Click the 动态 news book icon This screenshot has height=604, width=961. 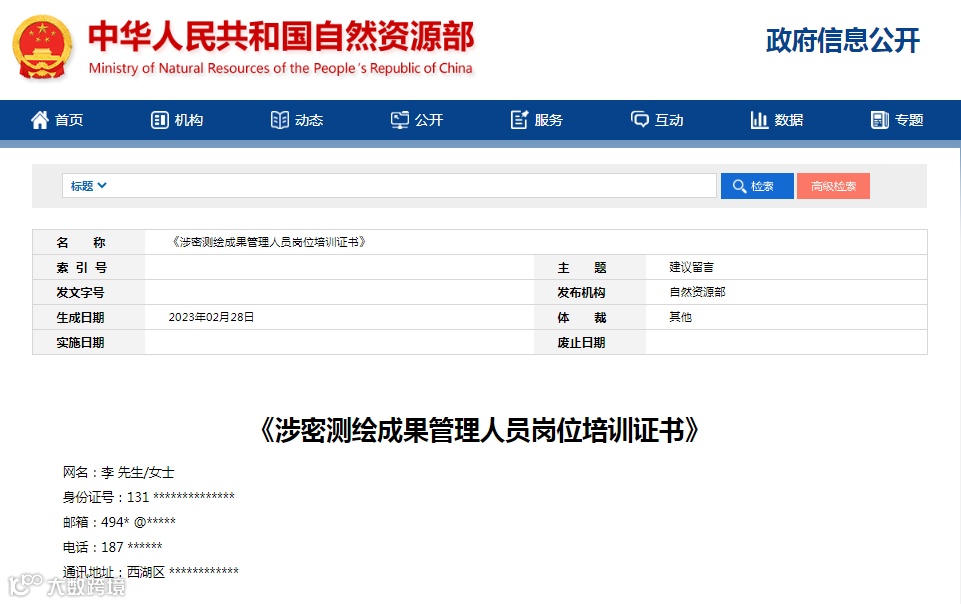pos(279,120)
